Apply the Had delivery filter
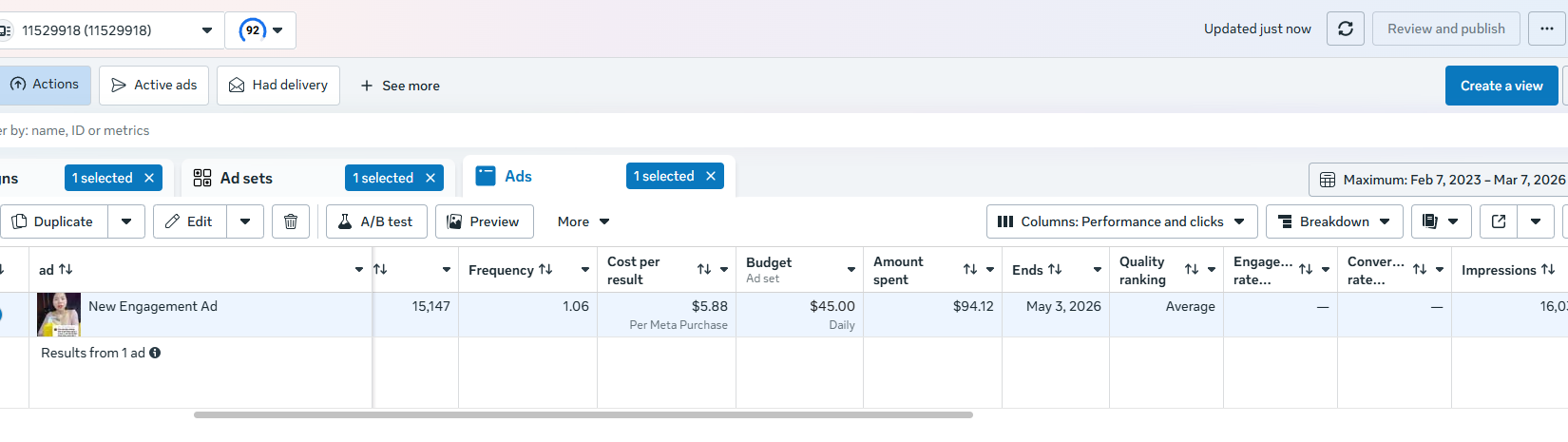Viewport: 1568px width, 442px height. click(x=278, y=86)
